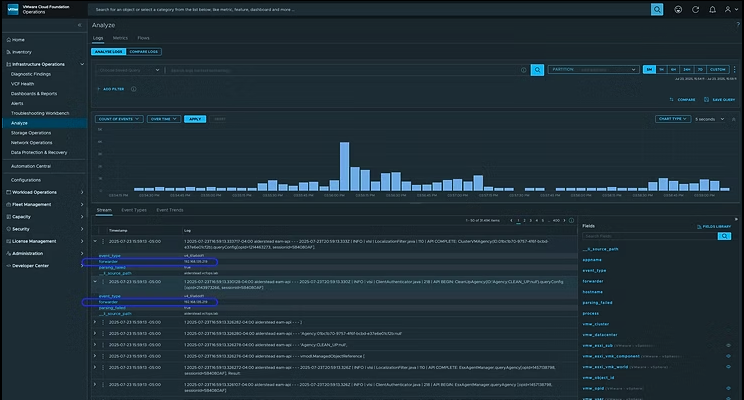The image size is (744, 400).
Task: Click Save Query
Action: coord(722,99)
